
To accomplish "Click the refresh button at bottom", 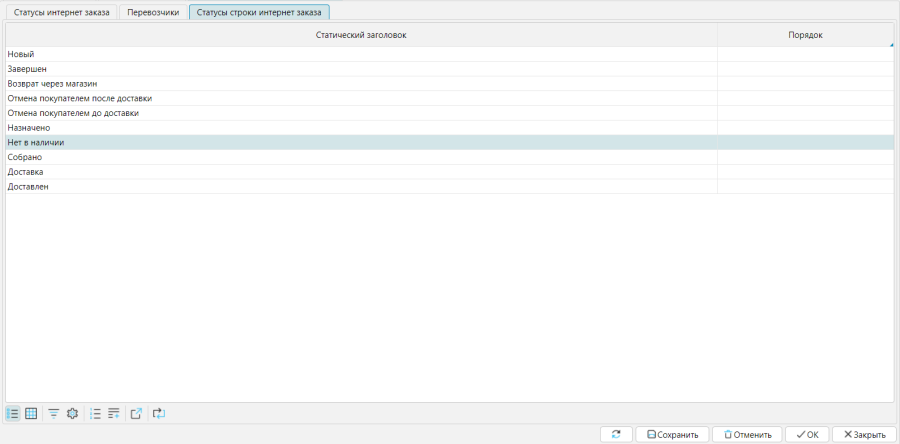I will 616,434.
